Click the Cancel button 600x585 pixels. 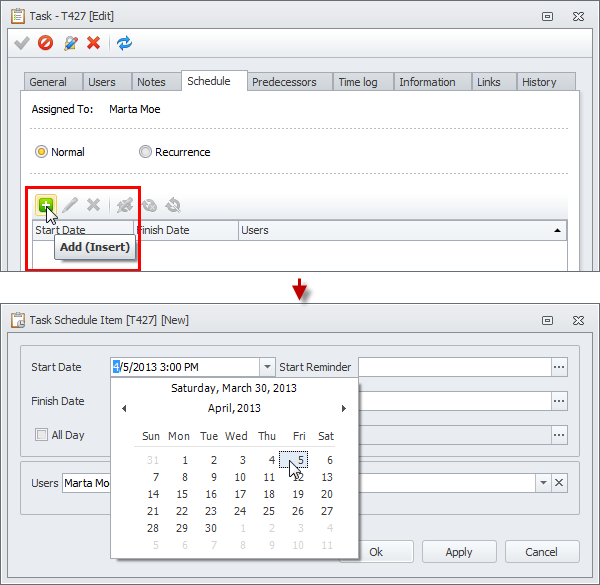(541, 552)
